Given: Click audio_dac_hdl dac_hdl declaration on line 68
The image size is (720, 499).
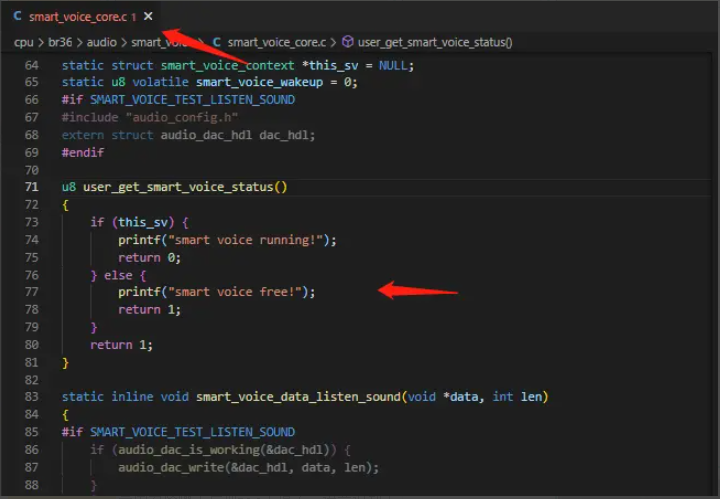Looking at the screenshot, I should (x=237, y=135).
